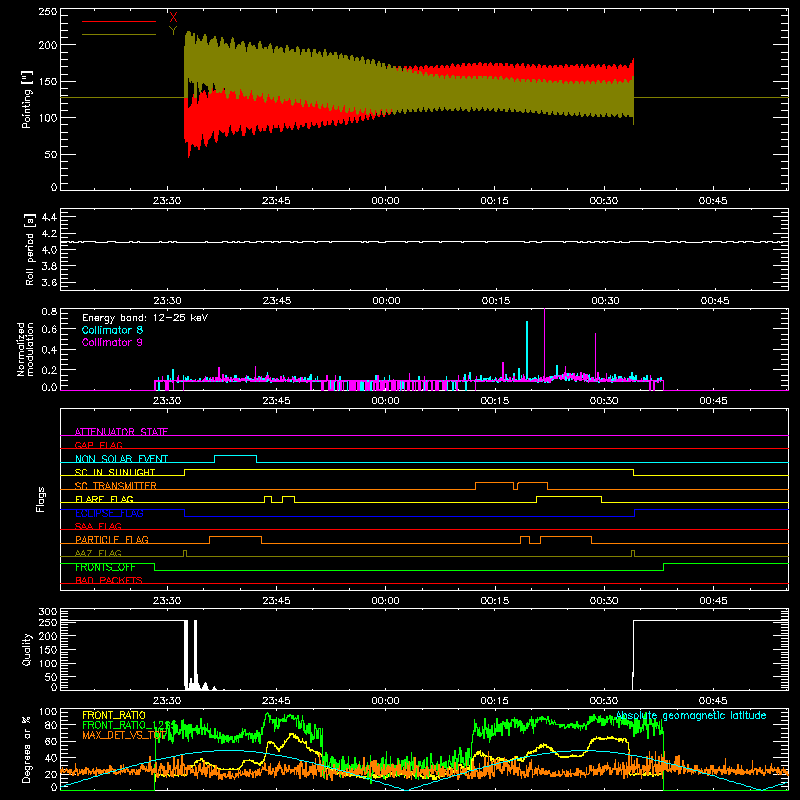Click the red 'X' legend label
Image resolution: width=800 pixels, height=800 pixels.
point(173,18)
